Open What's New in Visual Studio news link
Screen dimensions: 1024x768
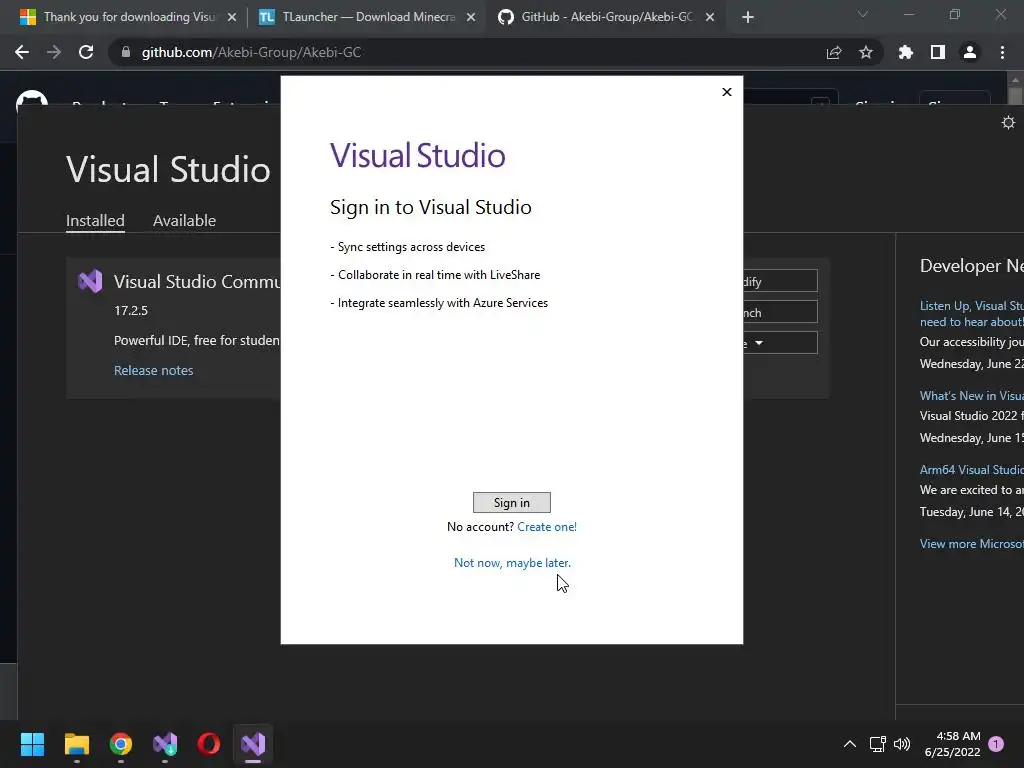(971, 396)
